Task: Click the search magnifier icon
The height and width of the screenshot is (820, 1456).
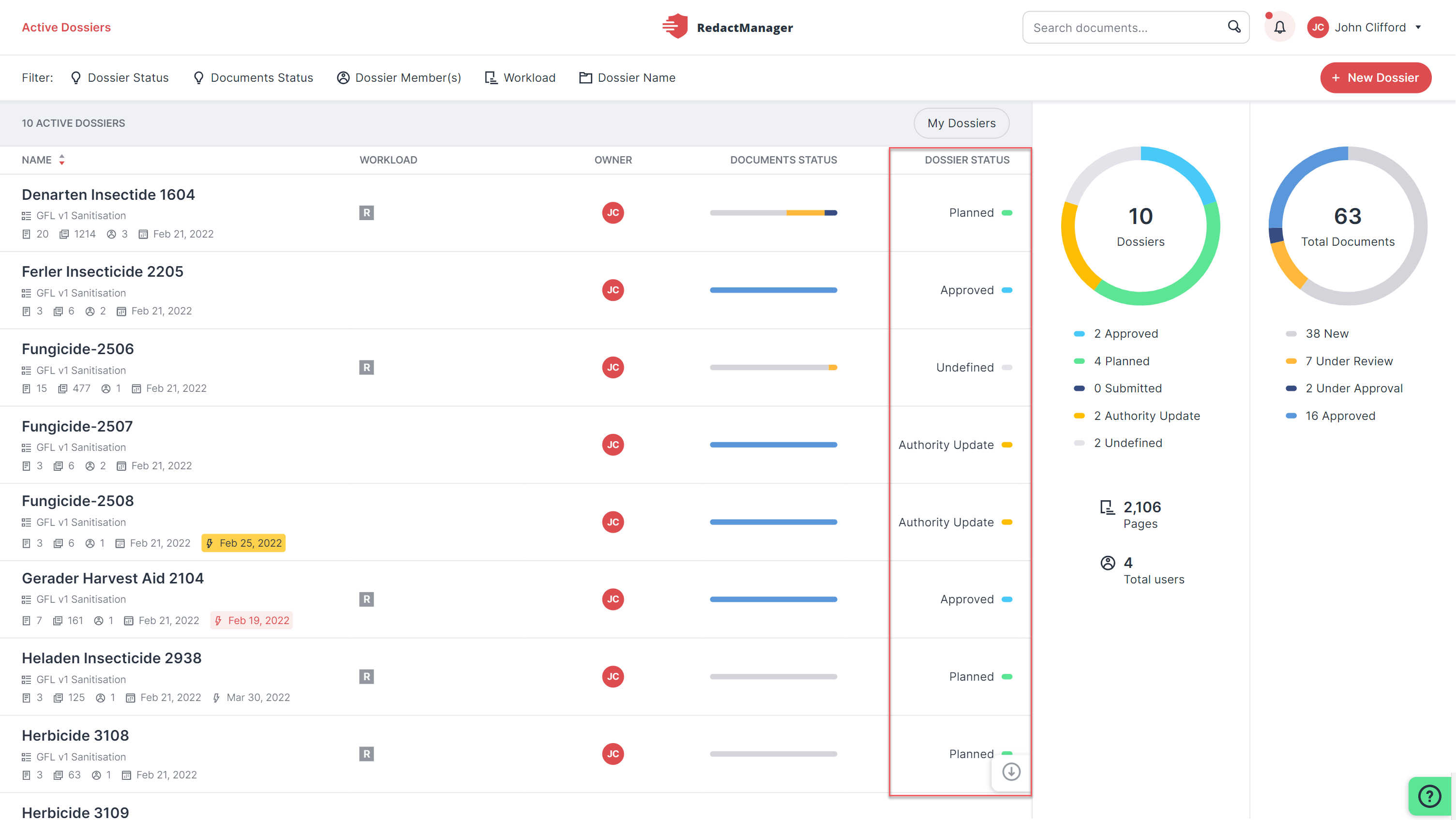Action: pos(1234,27)
